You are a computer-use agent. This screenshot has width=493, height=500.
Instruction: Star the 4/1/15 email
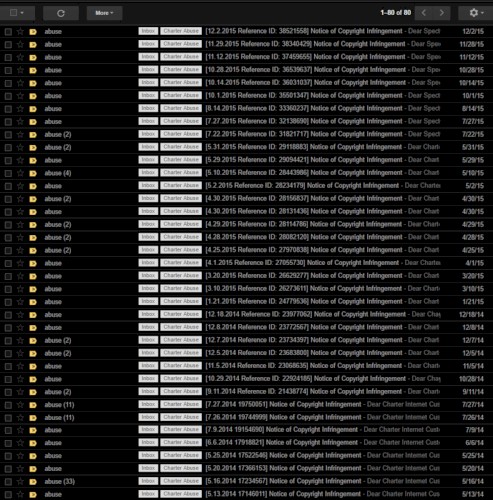coord(20,263)
